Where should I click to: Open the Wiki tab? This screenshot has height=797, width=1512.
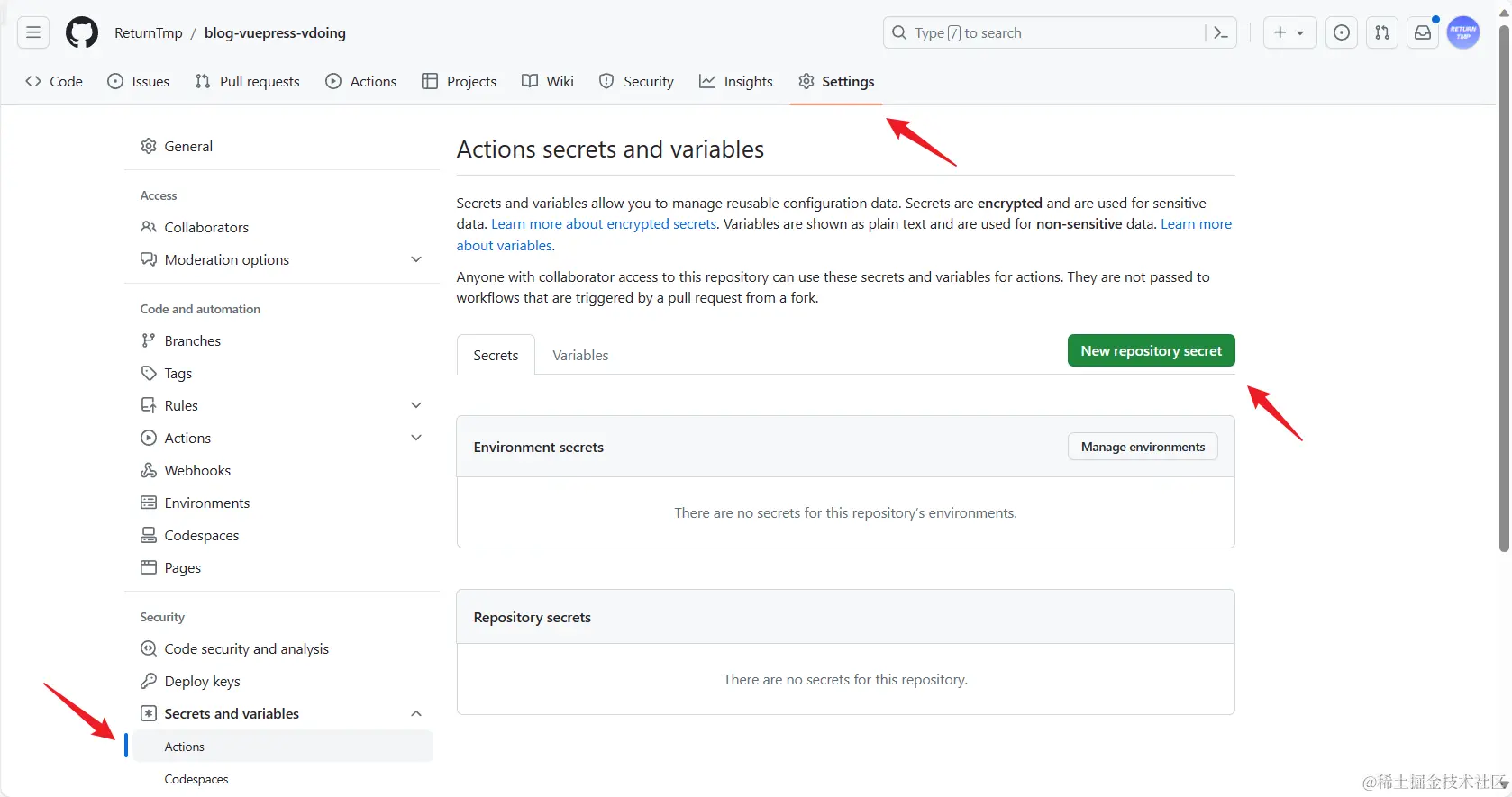548,81
